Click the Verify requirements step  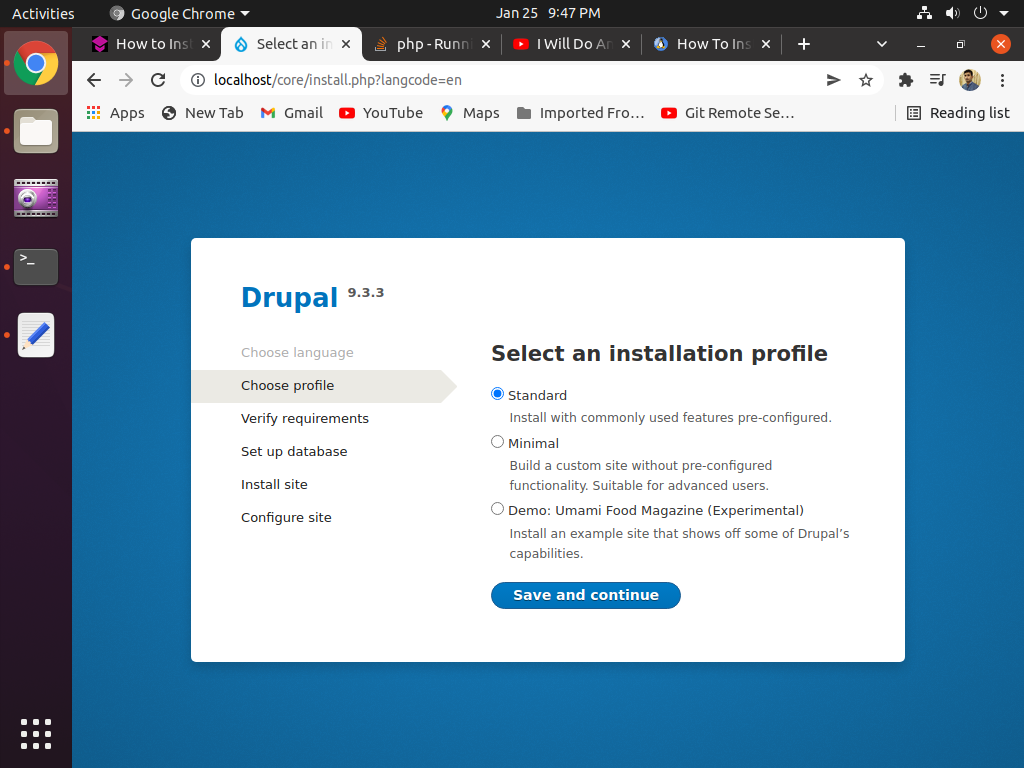coord(304,419)
